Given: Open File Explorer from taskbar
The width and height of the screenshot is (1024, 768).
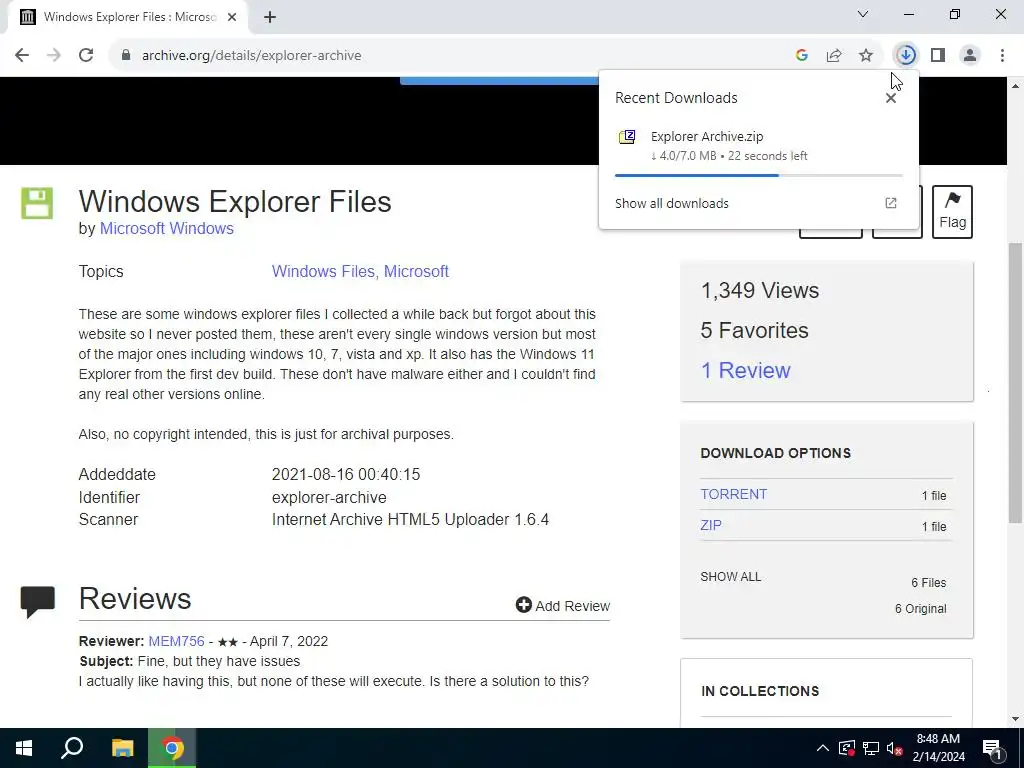Looking at the screenshot, I should 122,748.
